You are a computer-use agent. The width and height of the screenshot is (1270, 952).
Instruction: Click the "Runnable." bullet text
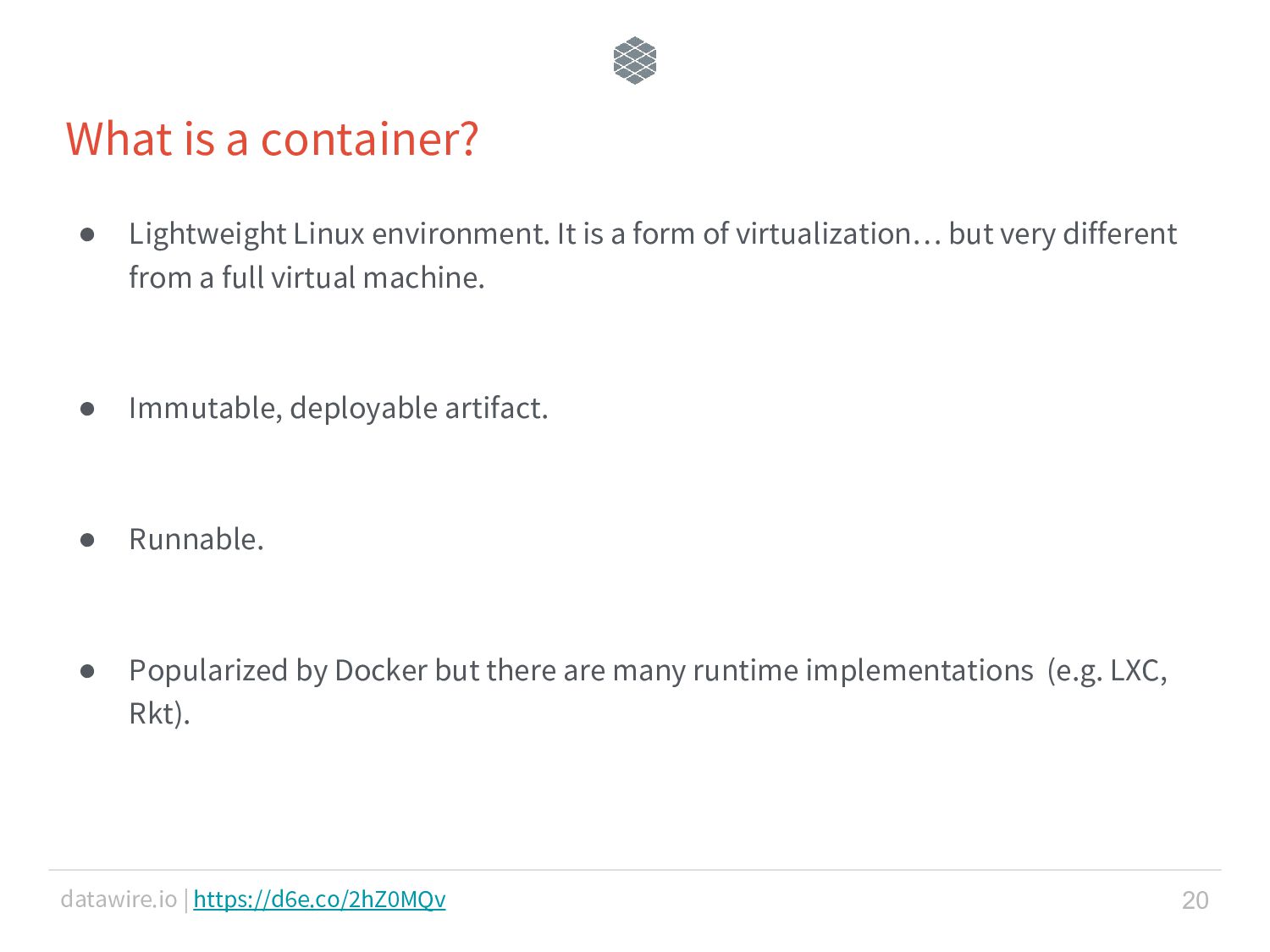[x=196, y=539]
